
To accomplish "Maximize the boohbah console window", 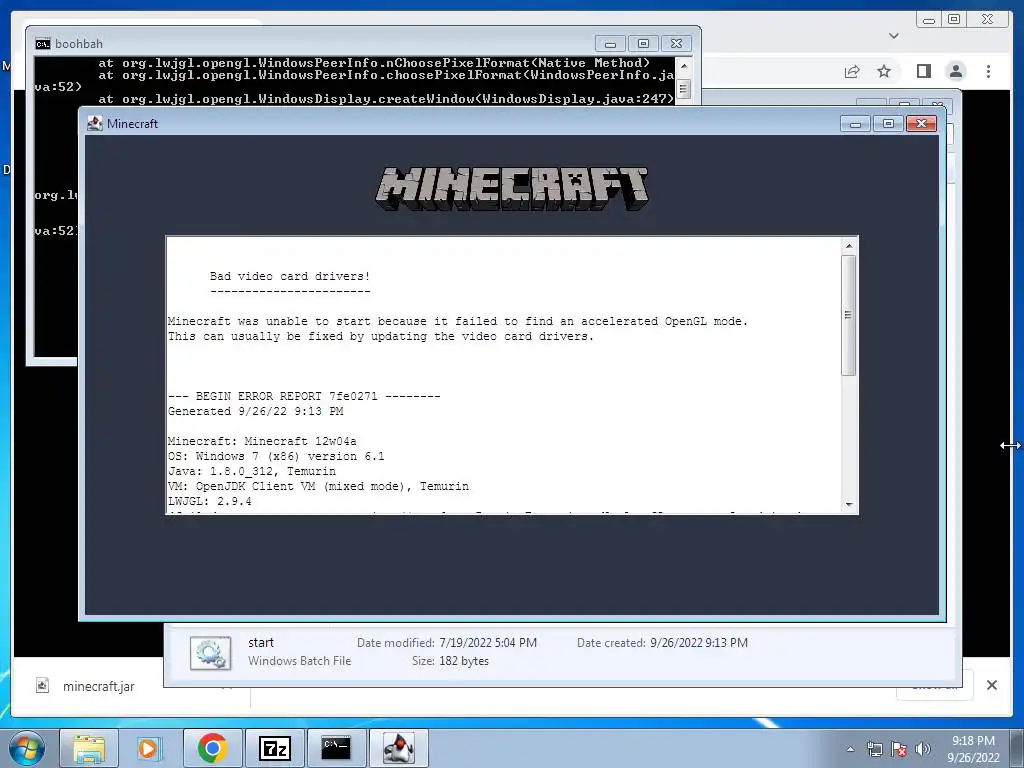I will tap(643, 44).
